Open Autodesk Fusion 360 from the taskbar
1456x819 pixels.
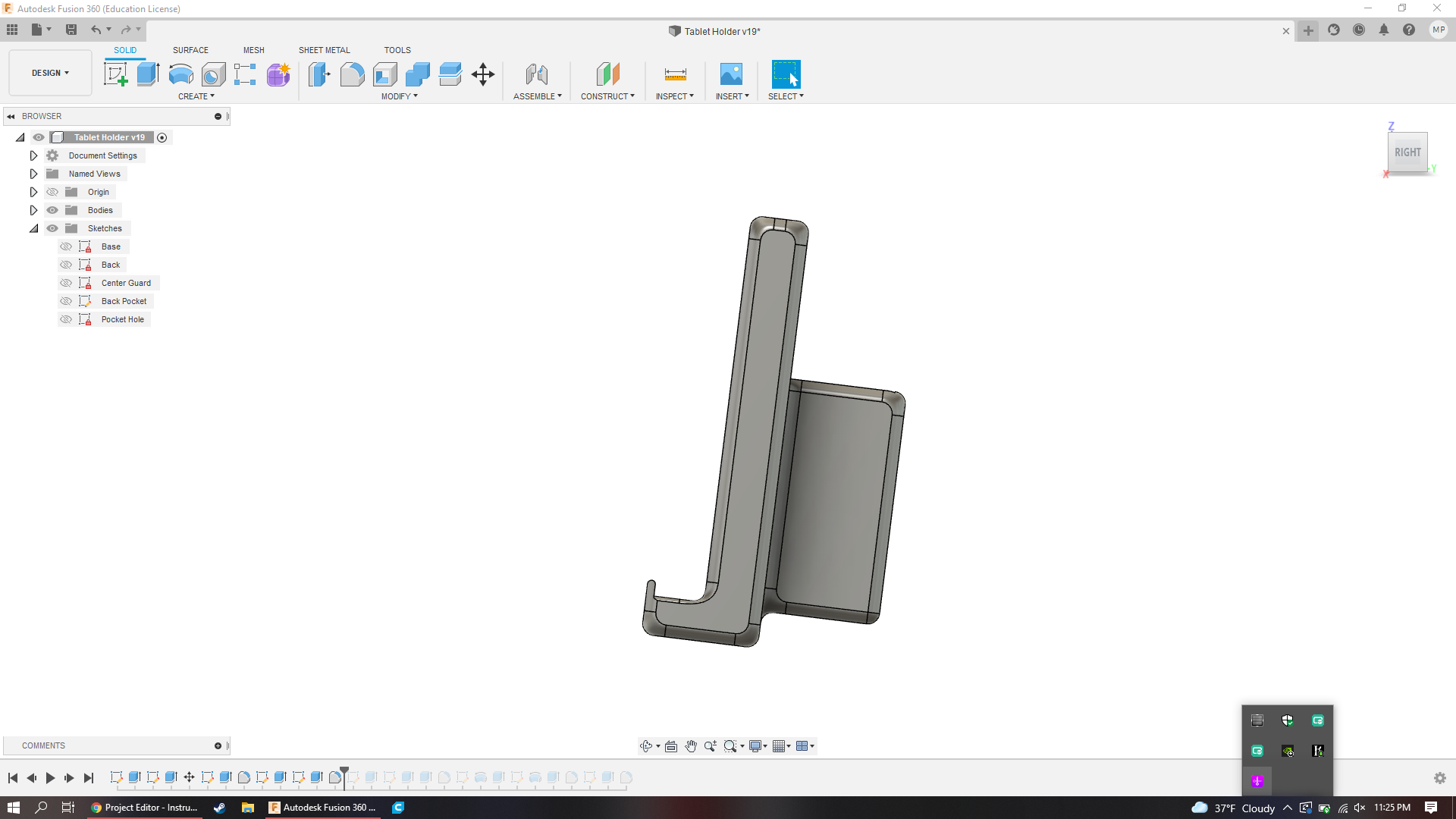click(x=322, y=808)
